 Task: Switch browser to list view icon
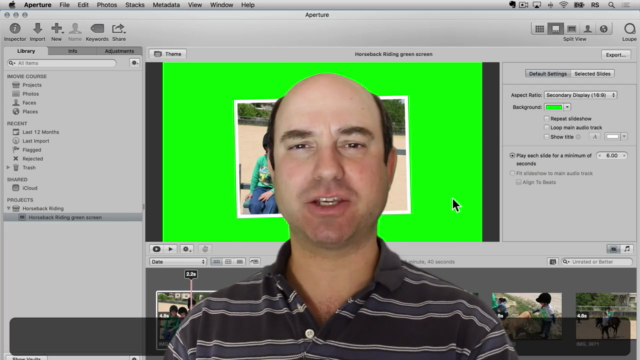tap(240, 262)
